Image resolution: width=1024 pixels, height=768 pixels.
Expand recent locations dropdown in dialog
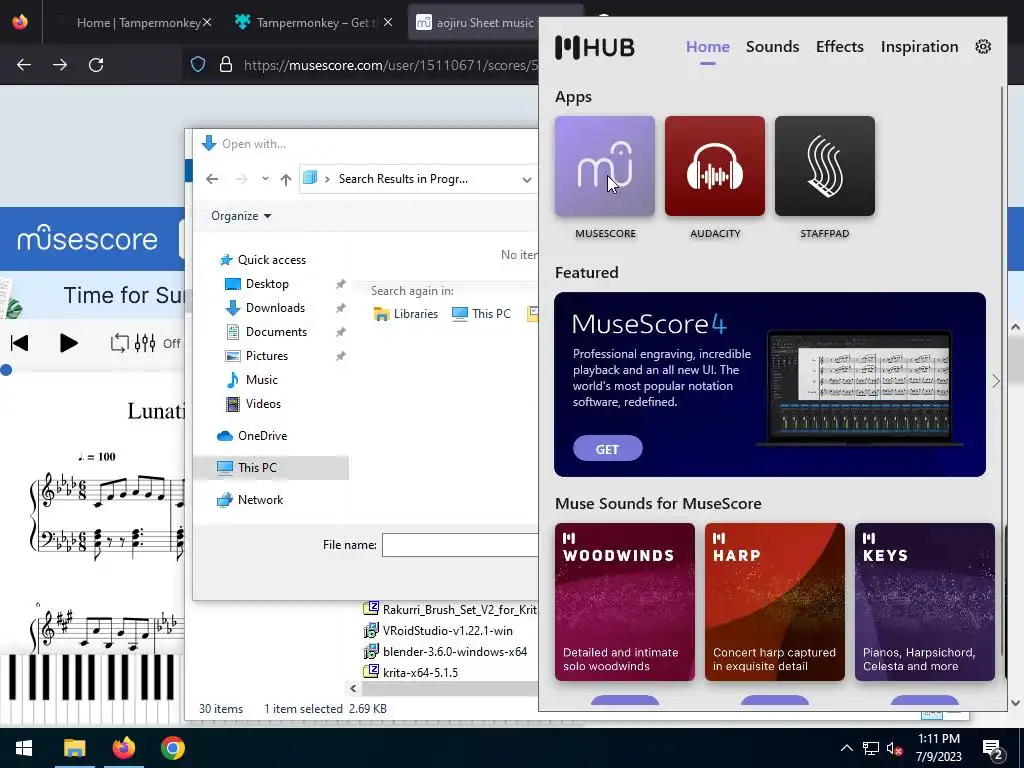(264, 179)
